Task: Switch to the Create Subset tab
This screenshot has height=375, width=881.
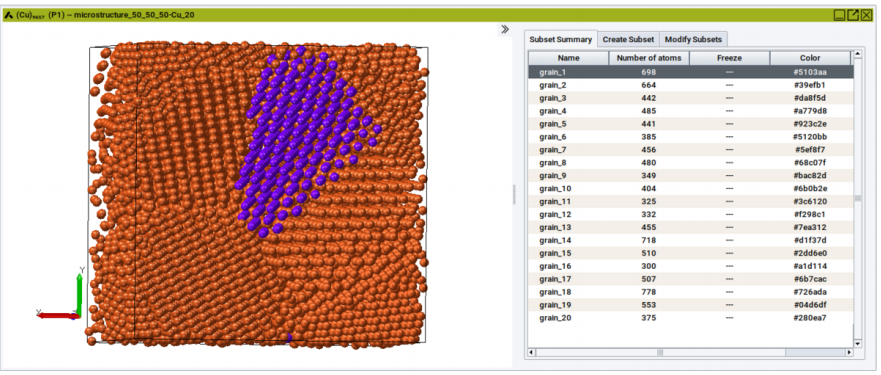Action: (628, 39)
